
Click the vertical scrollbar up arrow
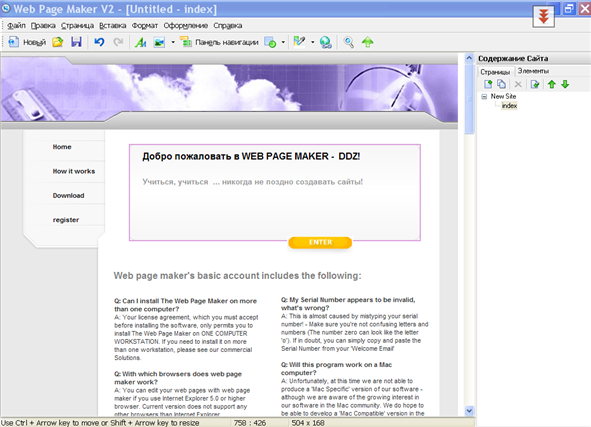[469, 58]
